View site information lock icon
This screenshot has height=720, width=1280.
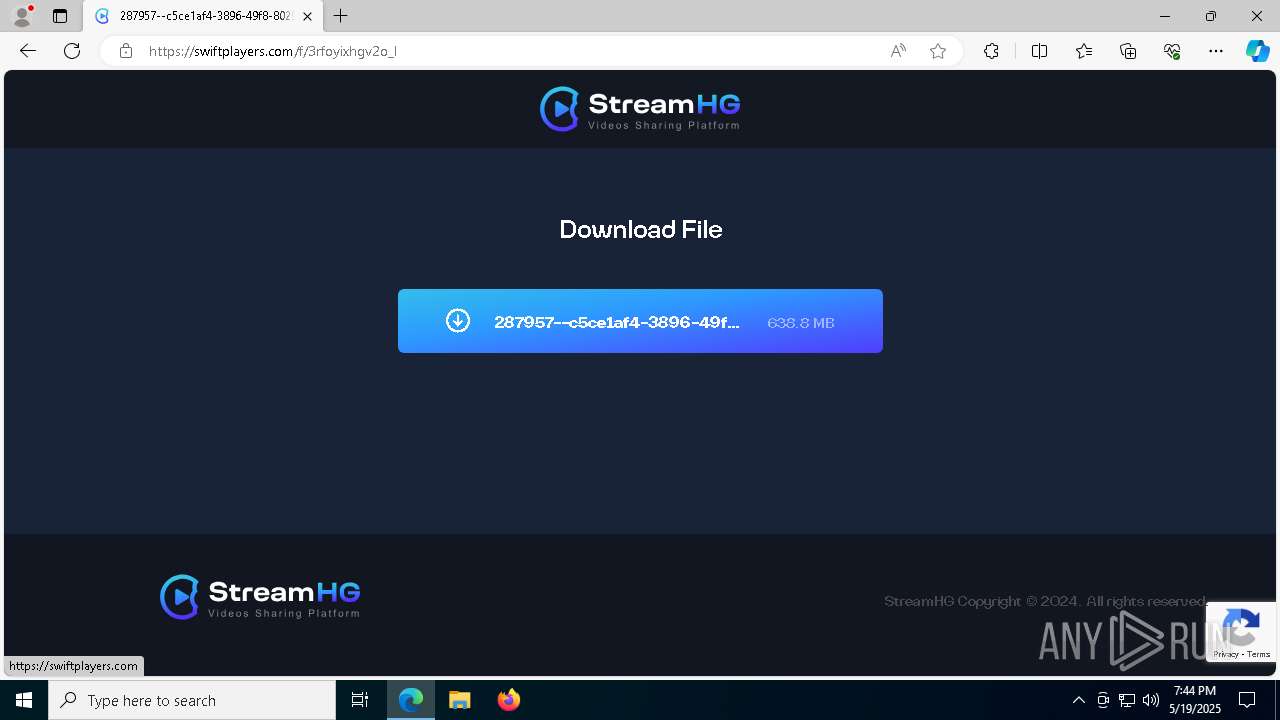pyautogui.click(x=126, y=51)
